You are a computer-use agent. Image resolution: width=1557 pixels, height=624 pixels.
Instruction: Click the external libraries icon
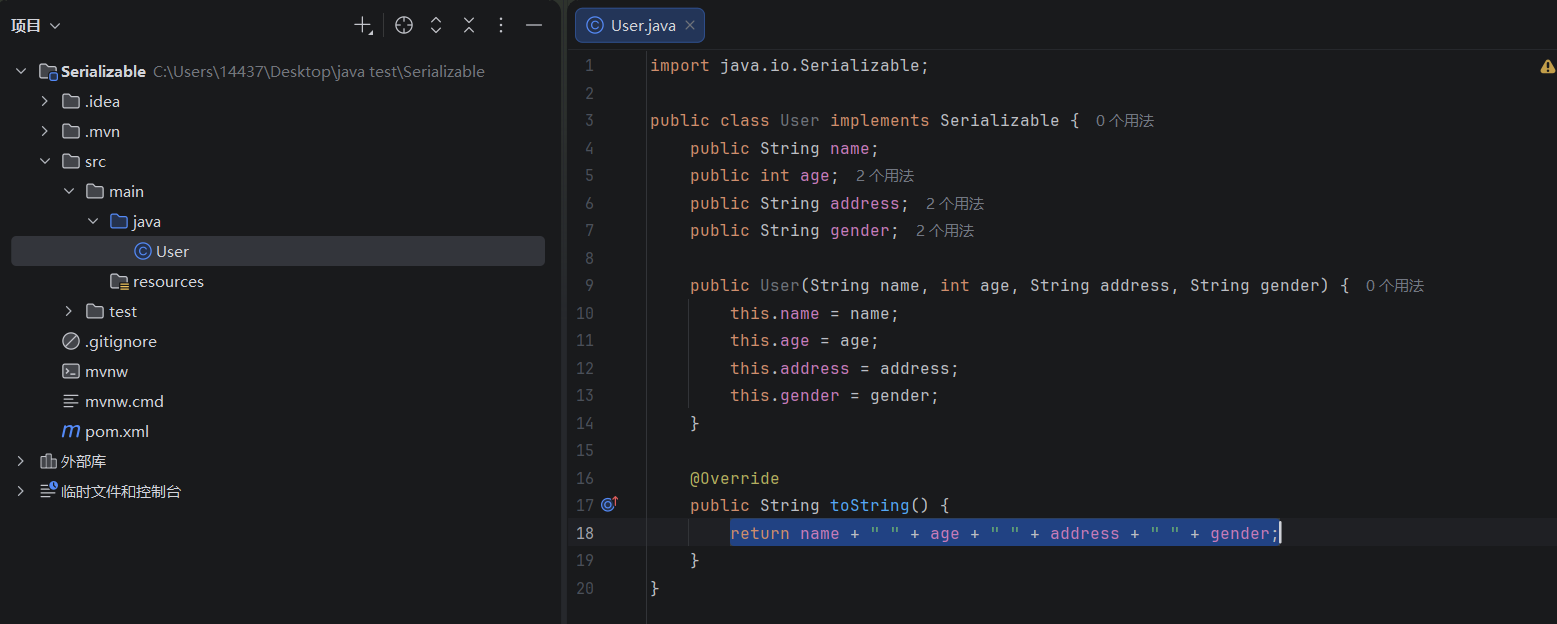click(47, 461)
